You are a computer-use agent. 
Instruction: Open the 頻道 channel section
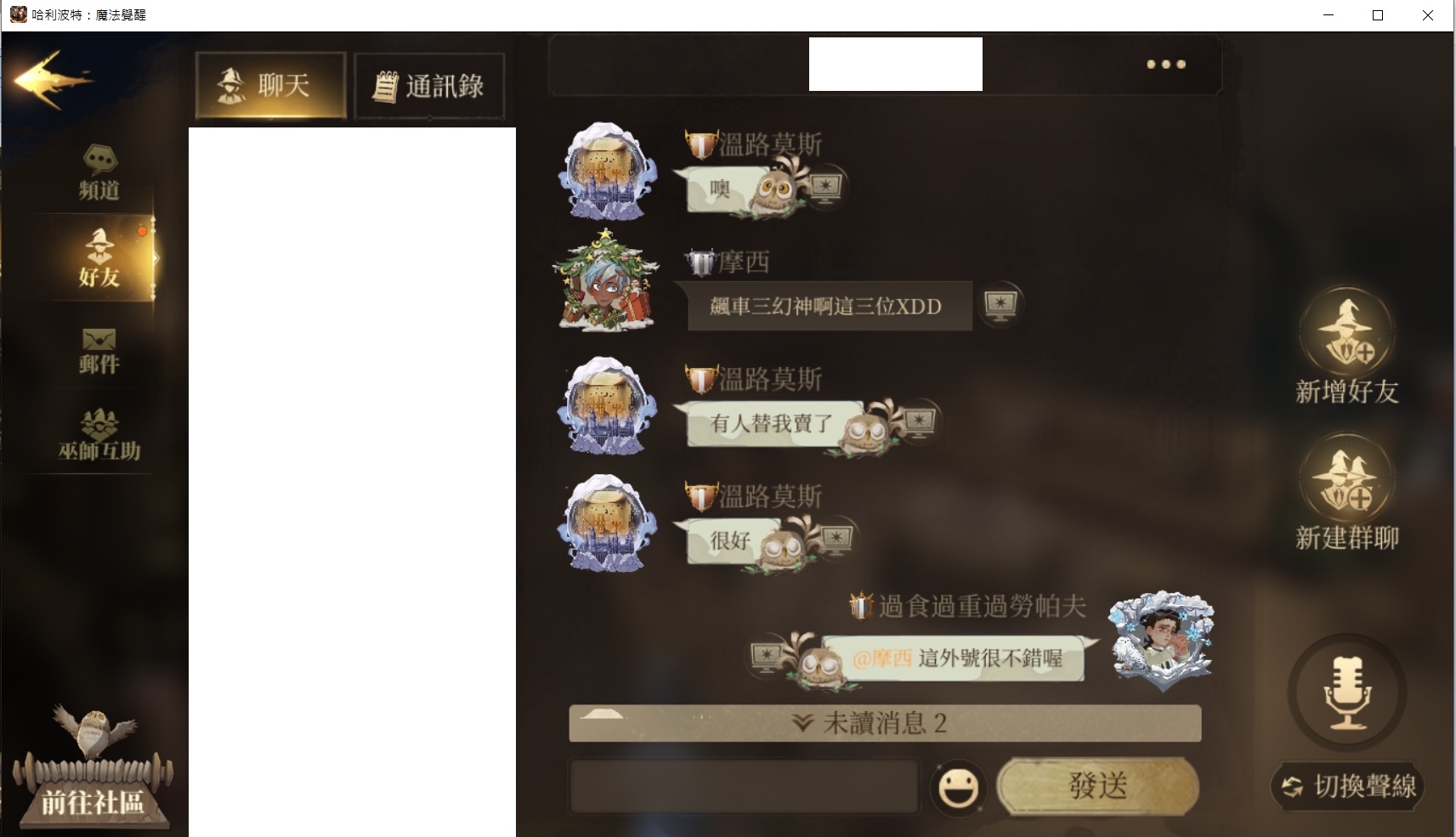coord(99,172)
